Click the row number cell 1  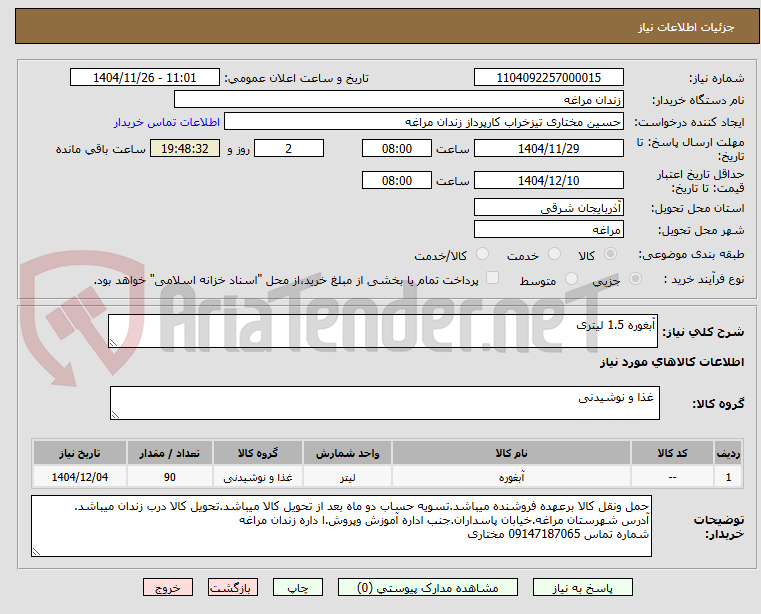click(728, 477)
